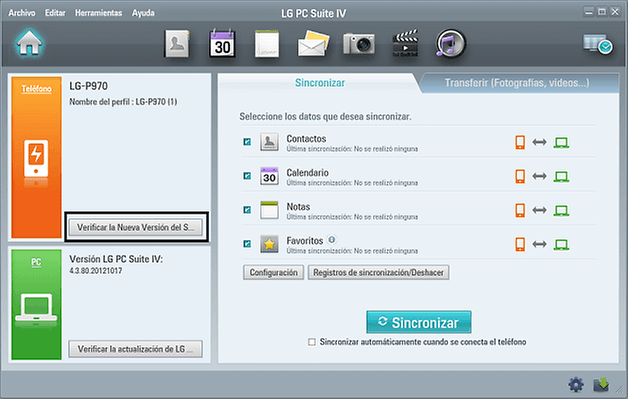
Task: Click the download icon in status bar
Action: (x=601, y=385)
